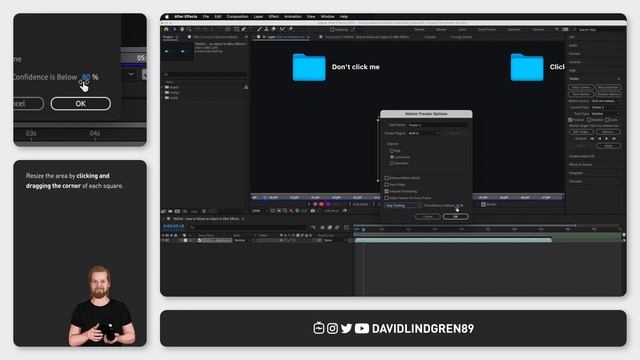Open the Tracker Plug-in dropdown
The width and height of the screenshot is (640, 360).
pyautogui.click(x=424, y=133)
